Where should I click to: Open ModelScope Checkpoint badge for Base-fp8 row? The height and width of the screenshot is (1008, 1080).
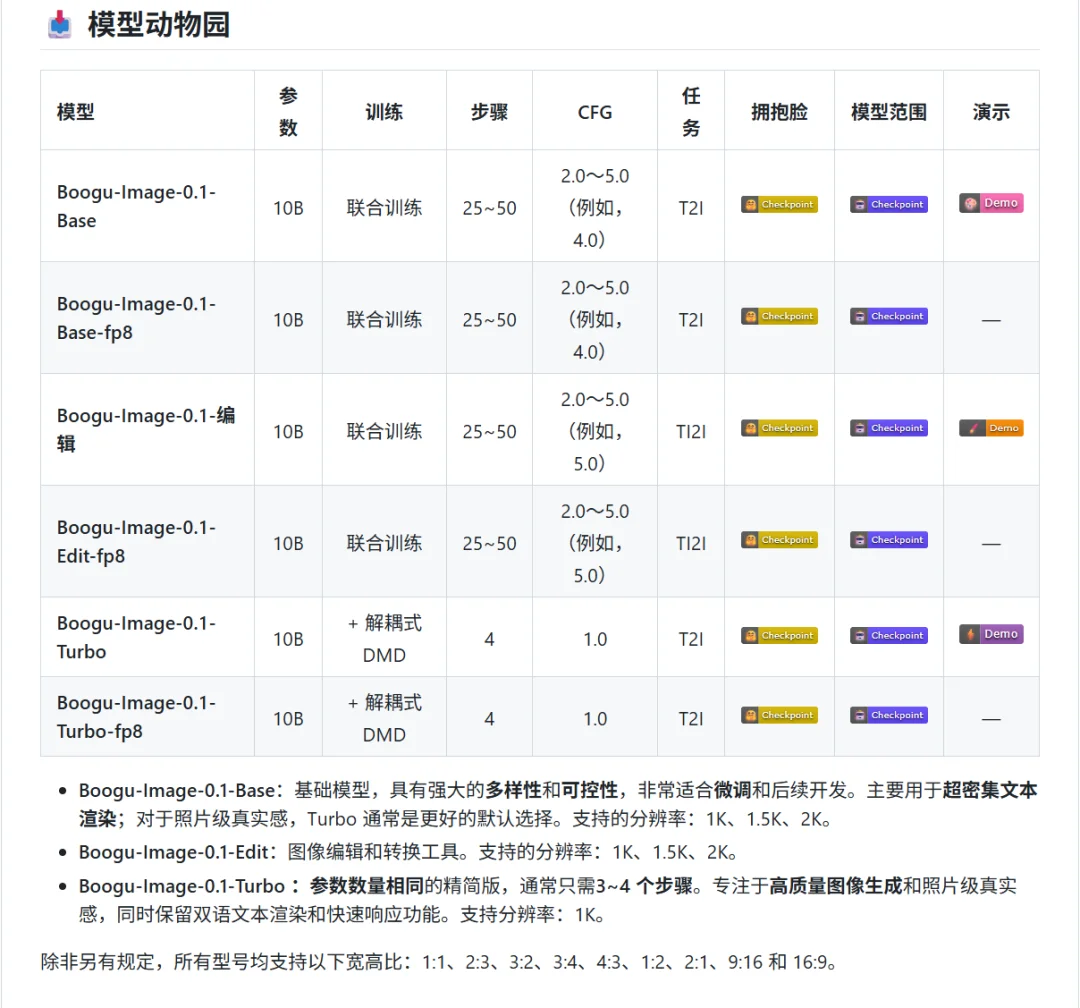pos(889,316)
